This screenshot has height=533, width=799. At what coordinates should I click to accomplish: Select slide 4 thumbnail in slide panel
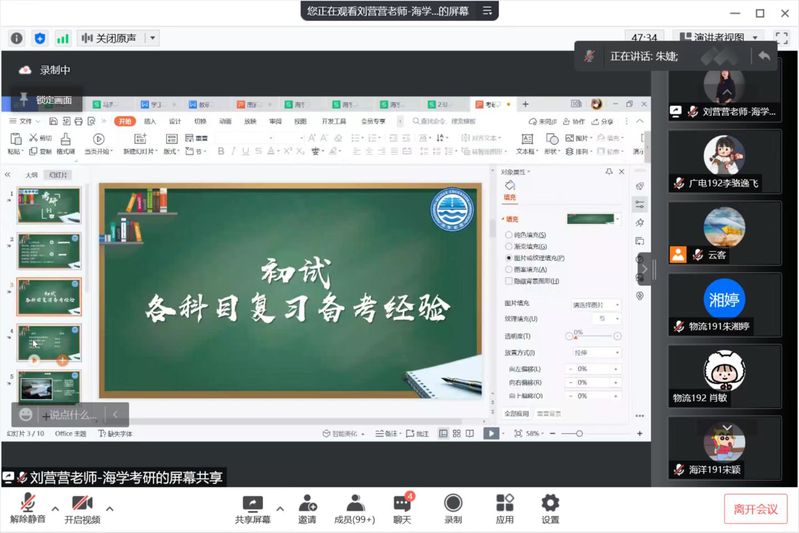coord(49,342)
